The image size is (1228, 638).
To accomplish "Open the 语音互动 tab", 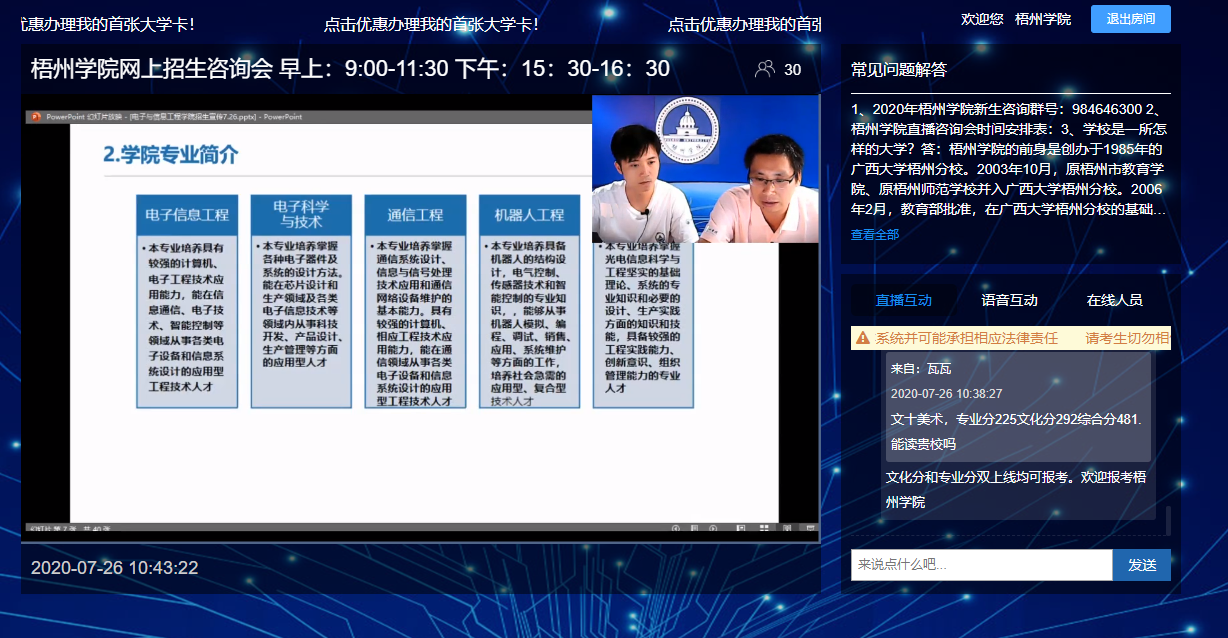I will click(x=1009, y=300).
